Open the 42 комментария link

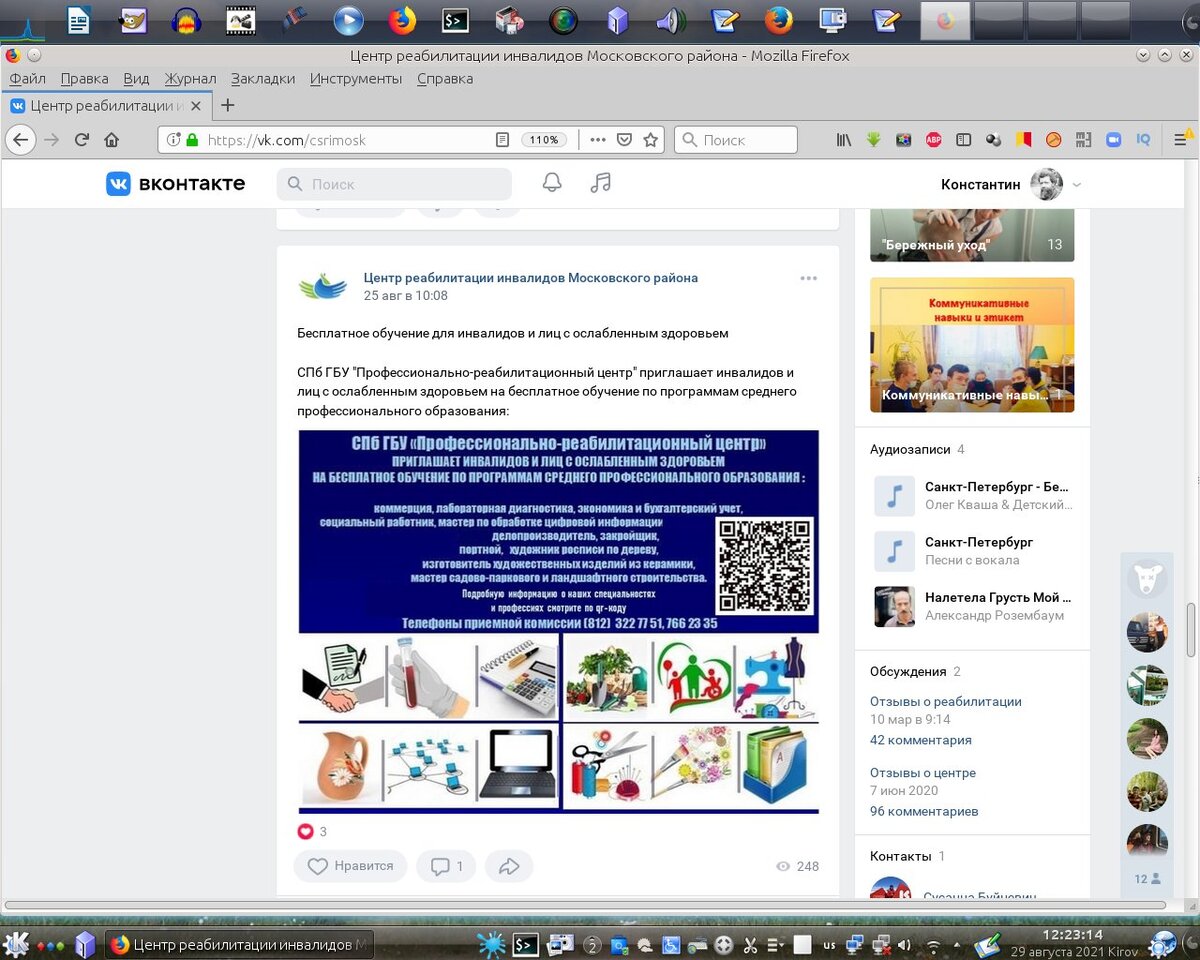(x=921, y=741)
